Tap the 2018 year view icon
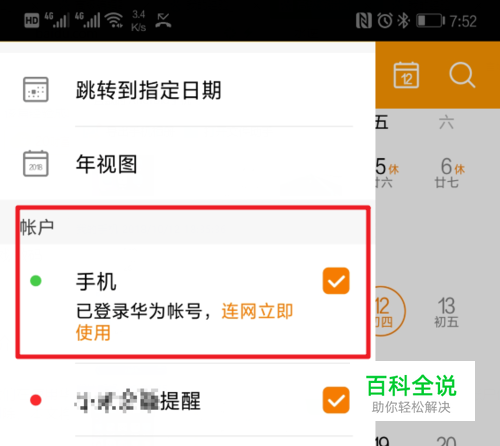Viewport: 500px width, 446px height. coord(36,163)
